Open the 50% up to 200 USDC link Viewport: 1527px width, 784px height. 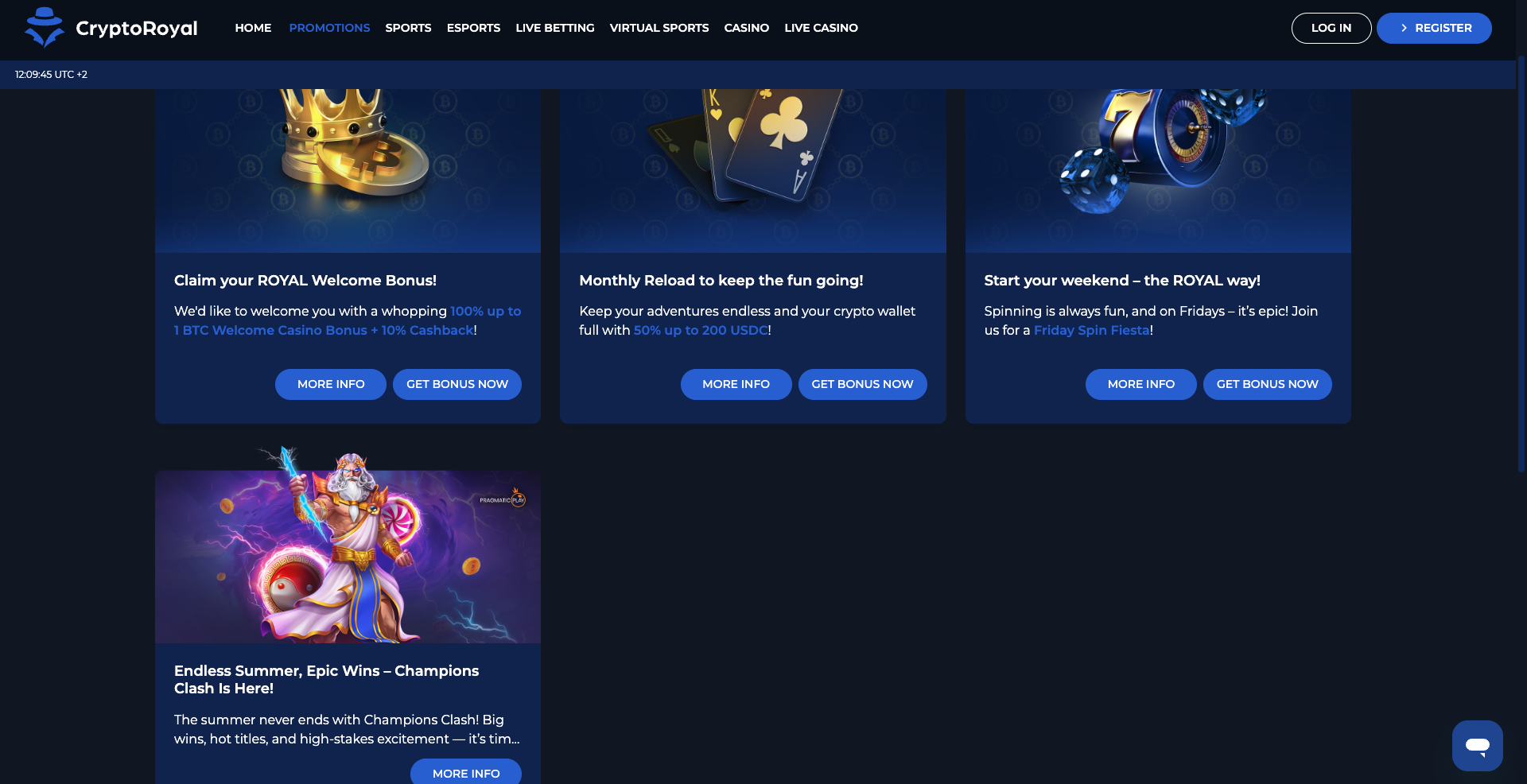(x=701, y=330)
